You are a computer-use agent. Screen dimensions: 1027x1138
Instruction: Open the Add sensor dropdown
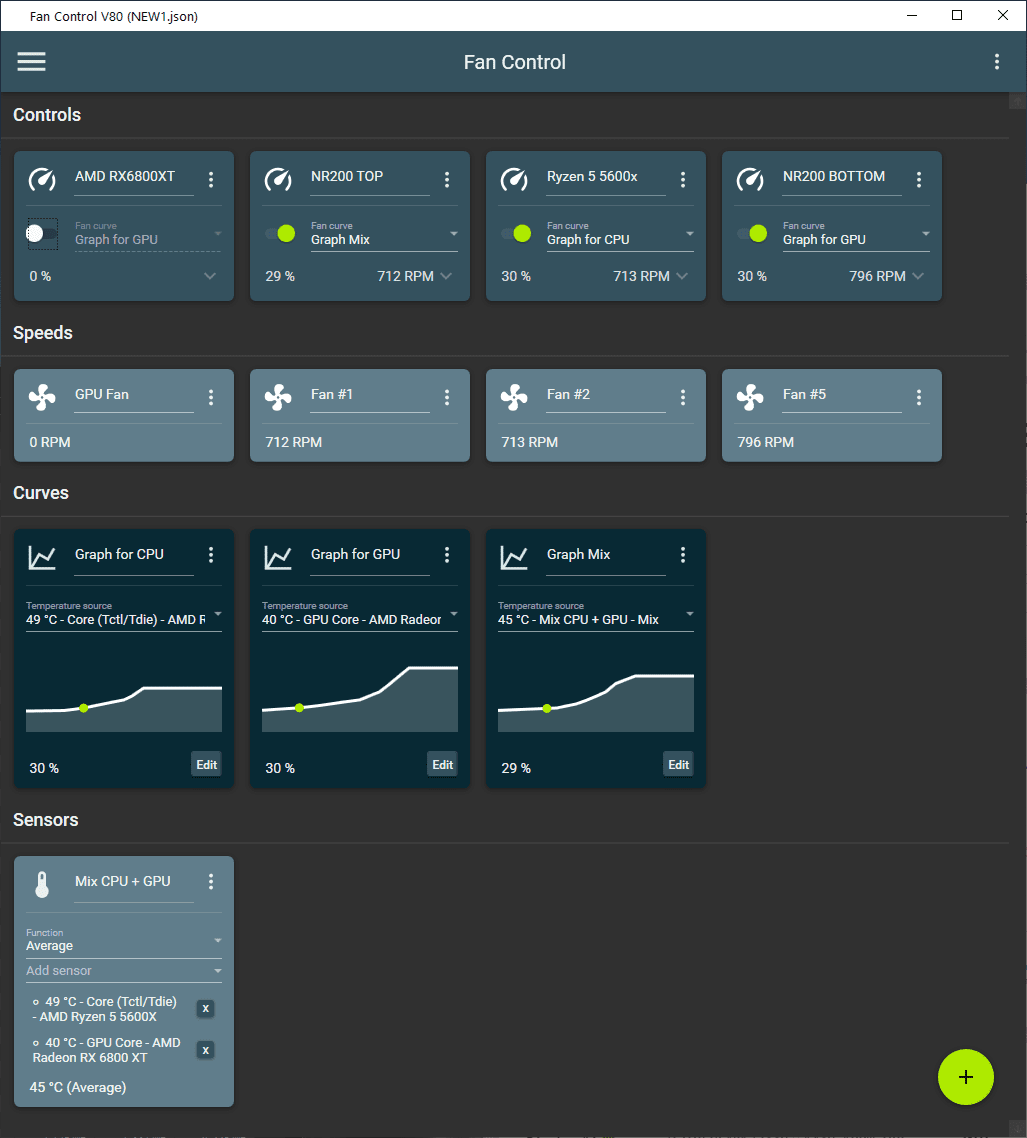tap(124, 971)
